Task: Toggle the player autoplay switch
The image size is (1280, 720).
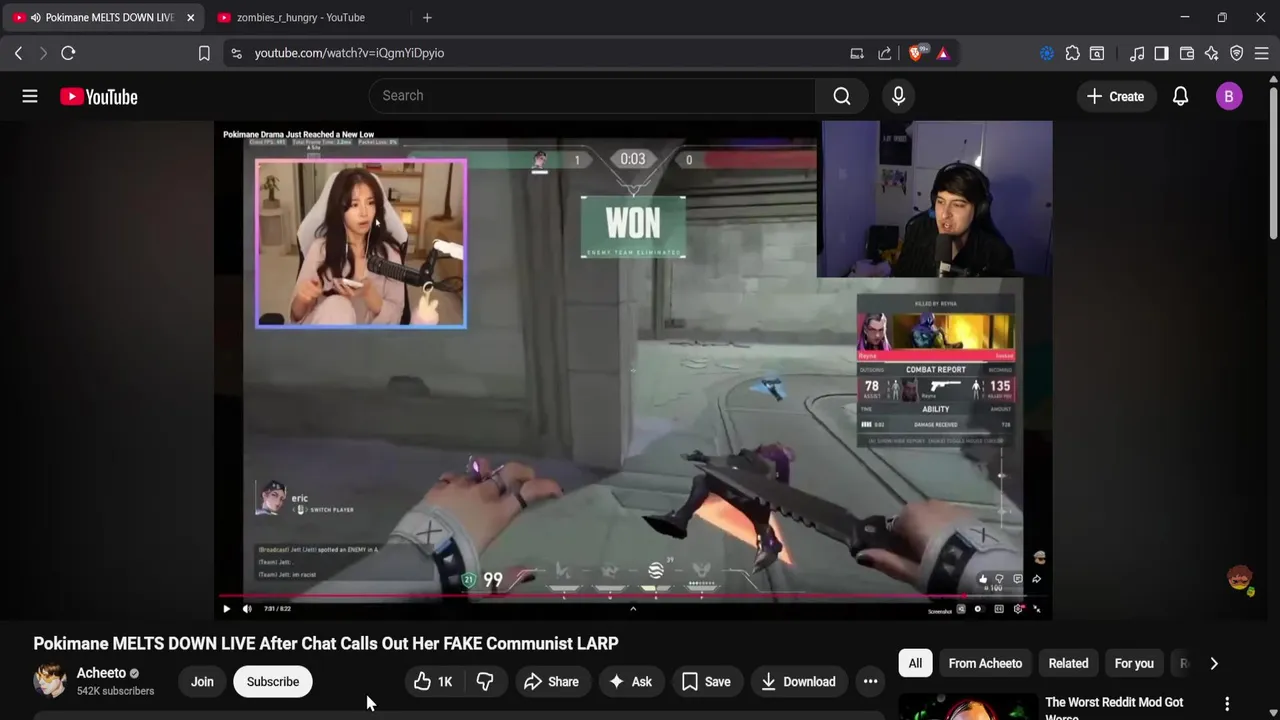Action: coord(979,609)
